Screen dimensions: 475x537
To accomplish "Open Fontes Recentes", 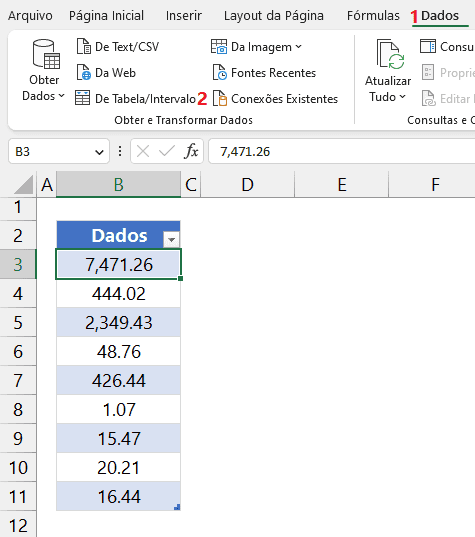I will [264, 73].
